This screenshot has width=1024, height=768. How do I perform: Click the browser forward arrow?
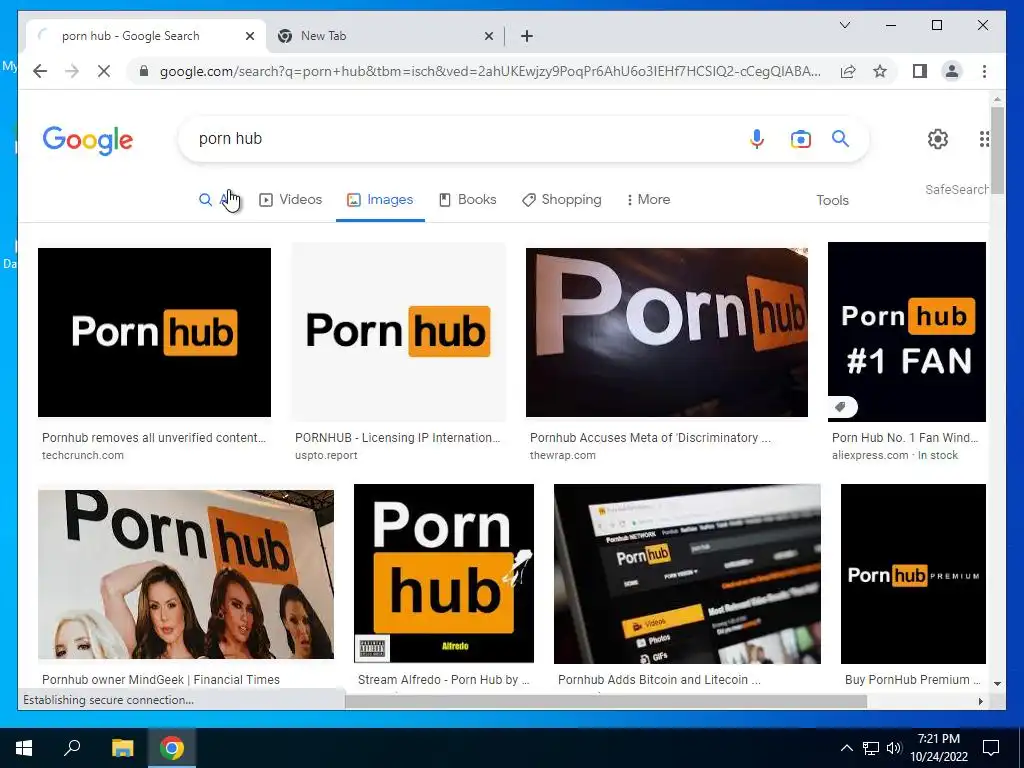pyautogui.click(x=72, y=71)
